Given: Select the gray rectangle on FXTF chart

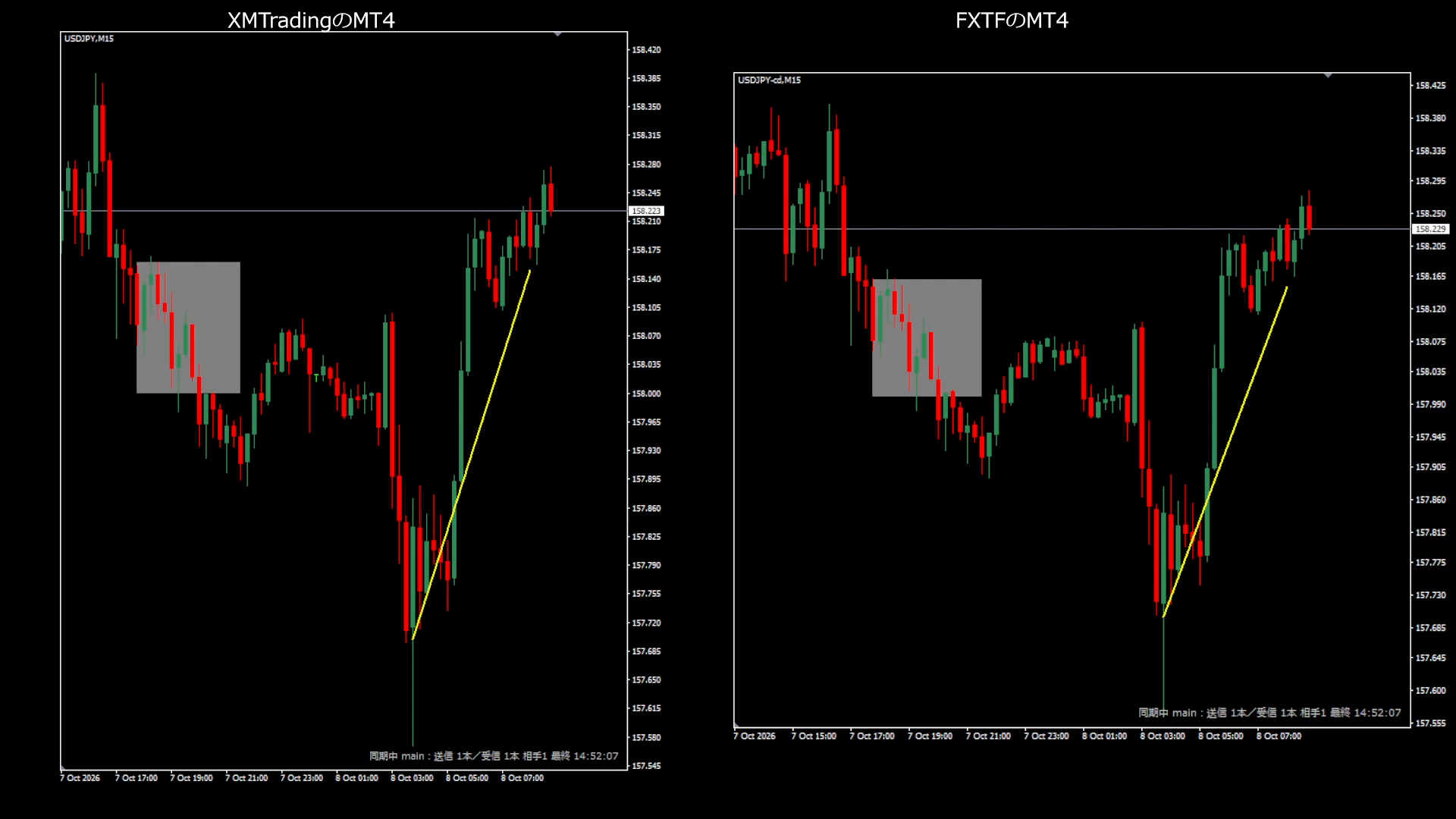Looking at the screenshot, I should pyautogui.click(x=927, y=337).
